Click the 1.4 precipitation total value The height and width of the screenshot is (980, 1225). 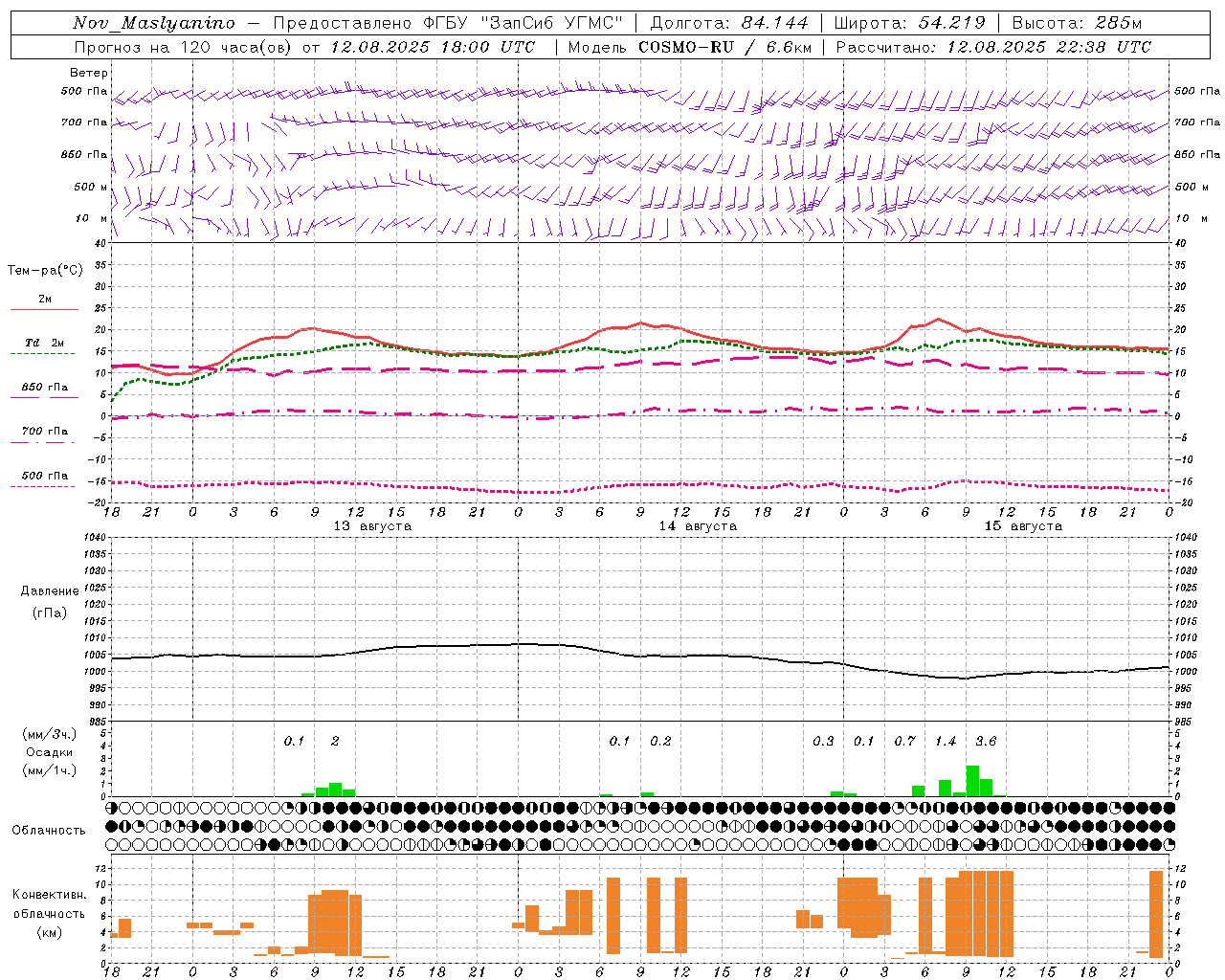pos(946,742)
